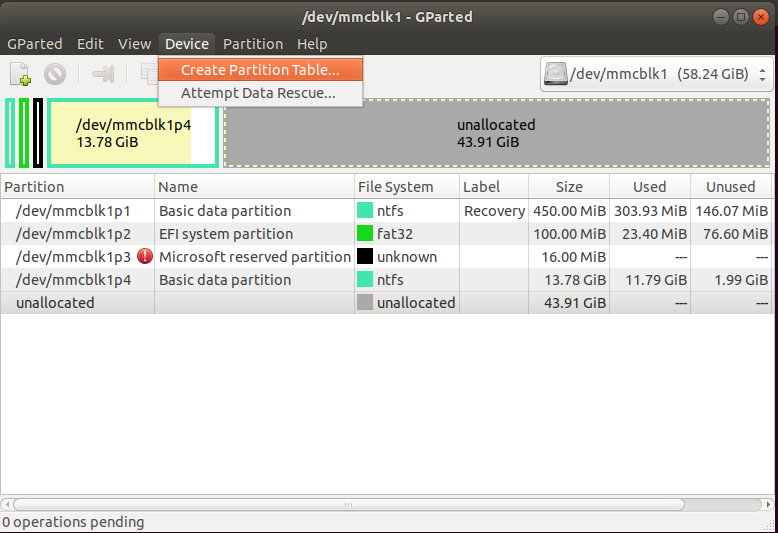Click the New partition toolbar icon
The image size is (778, 533).
pos(21,74)
